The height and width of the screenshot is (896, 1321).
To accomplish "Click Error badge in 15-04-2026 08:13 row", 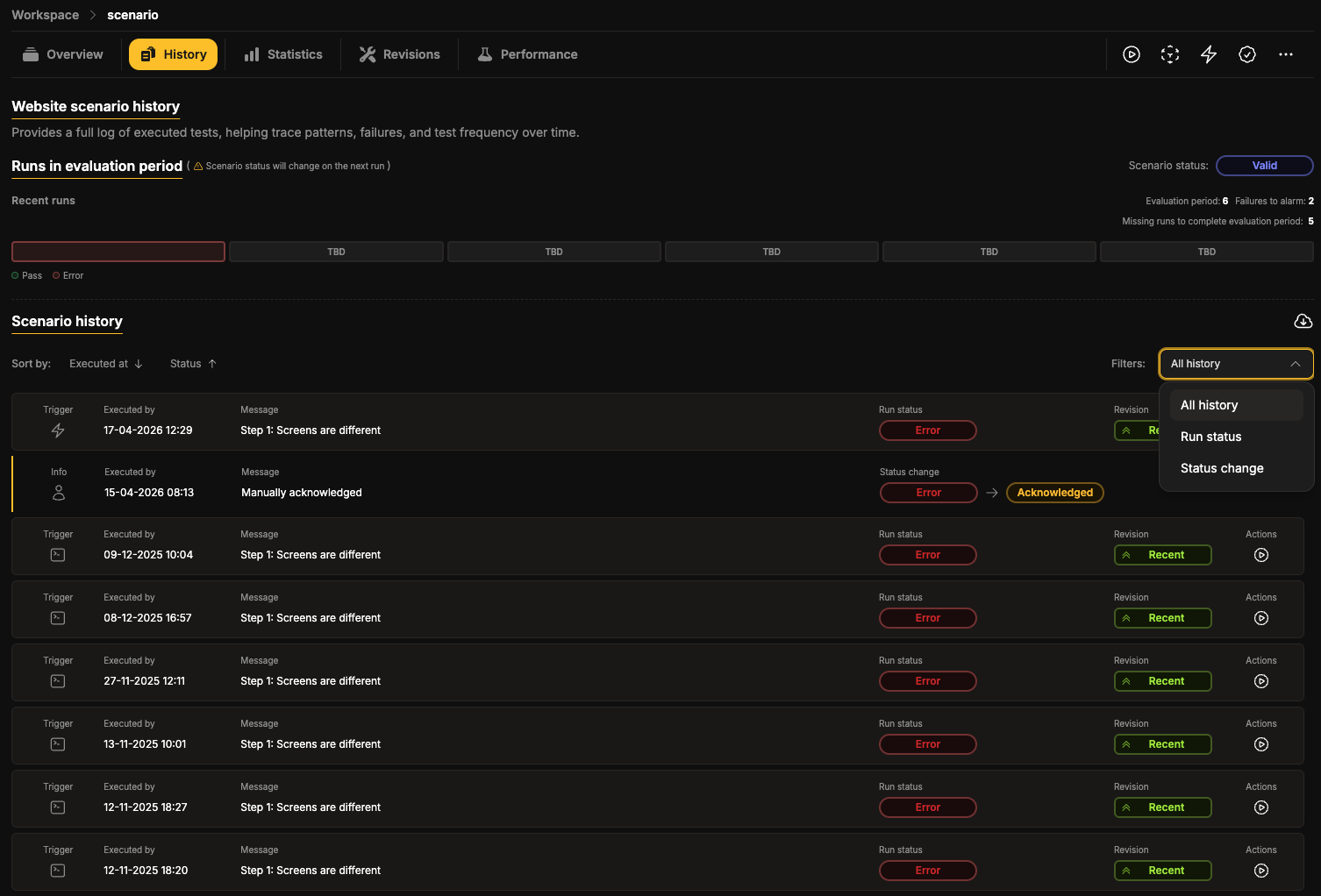I will pyautogui.click(x=928, y=493).
